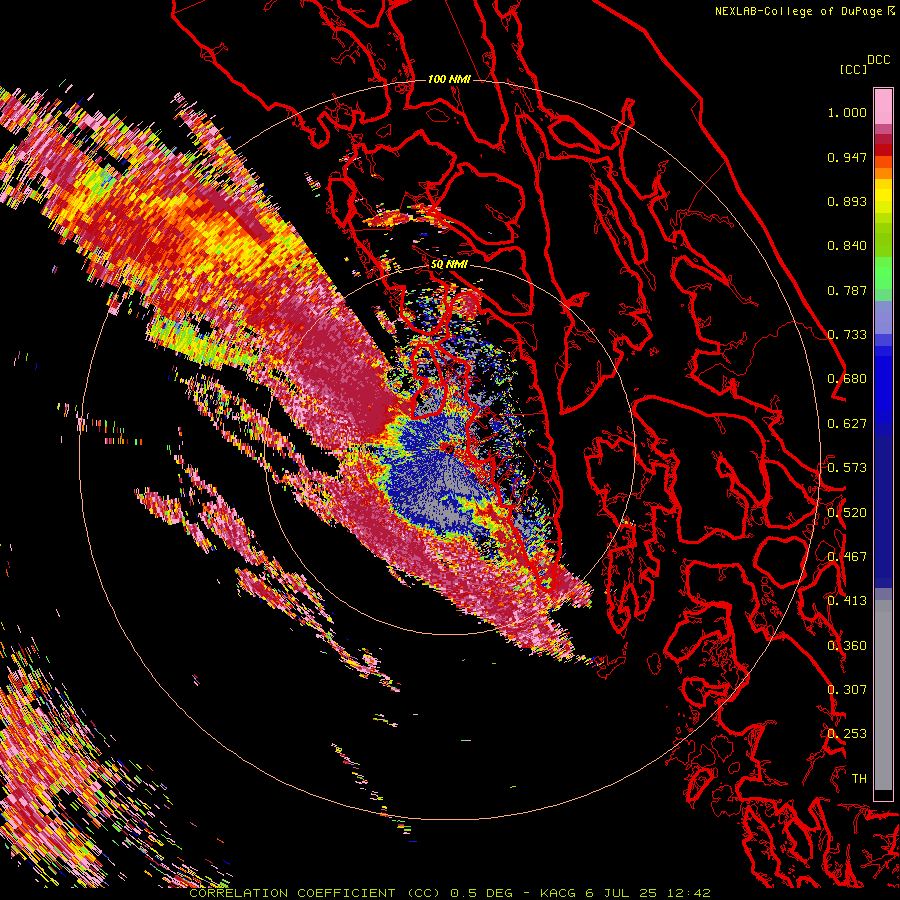Image resolution: width=900 pixels, height=900 pixels.
Task: Click the pink top segment of color bar
Action: 883,106
